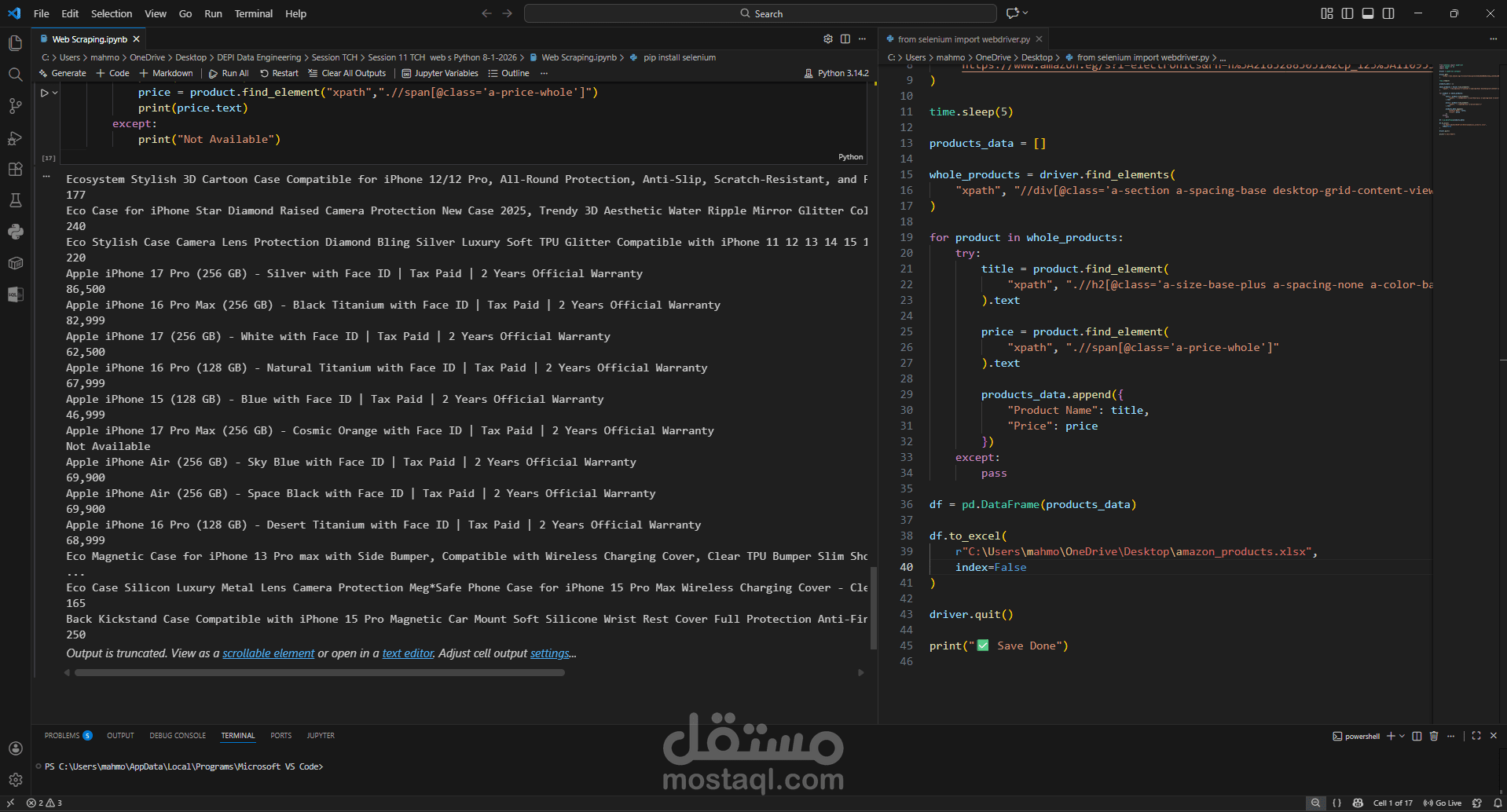Open the Selection menu

[112, 13]
